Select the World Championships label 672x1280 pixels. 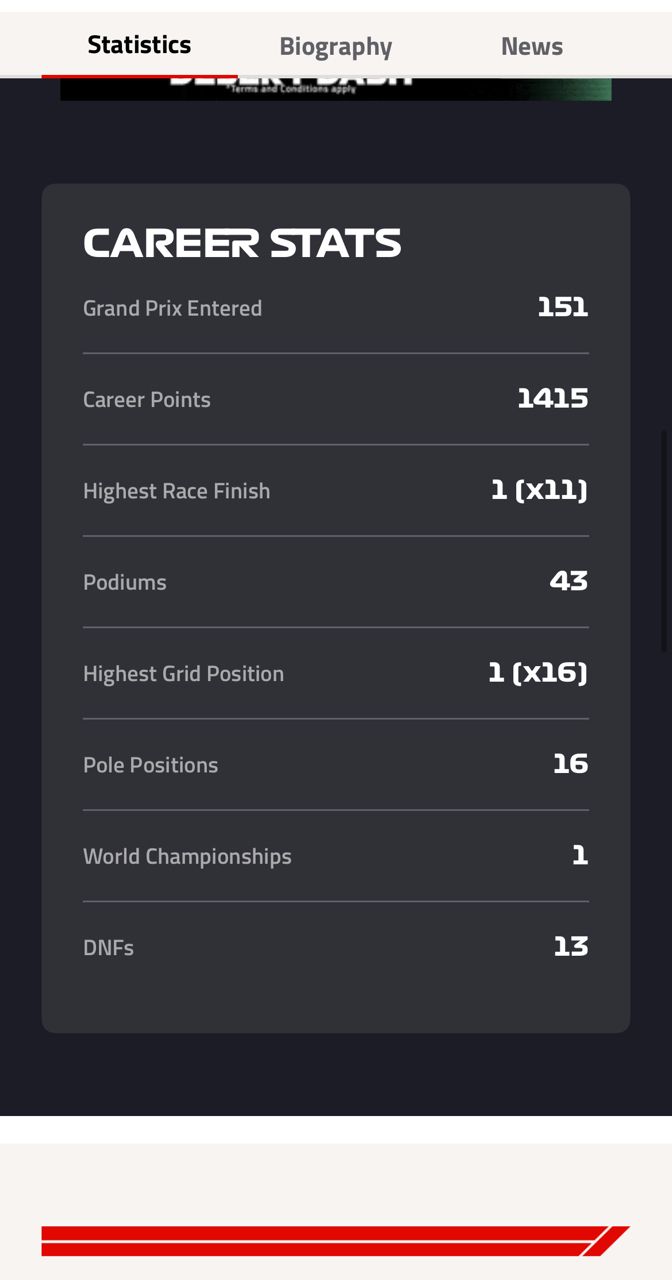coord(187,856)
